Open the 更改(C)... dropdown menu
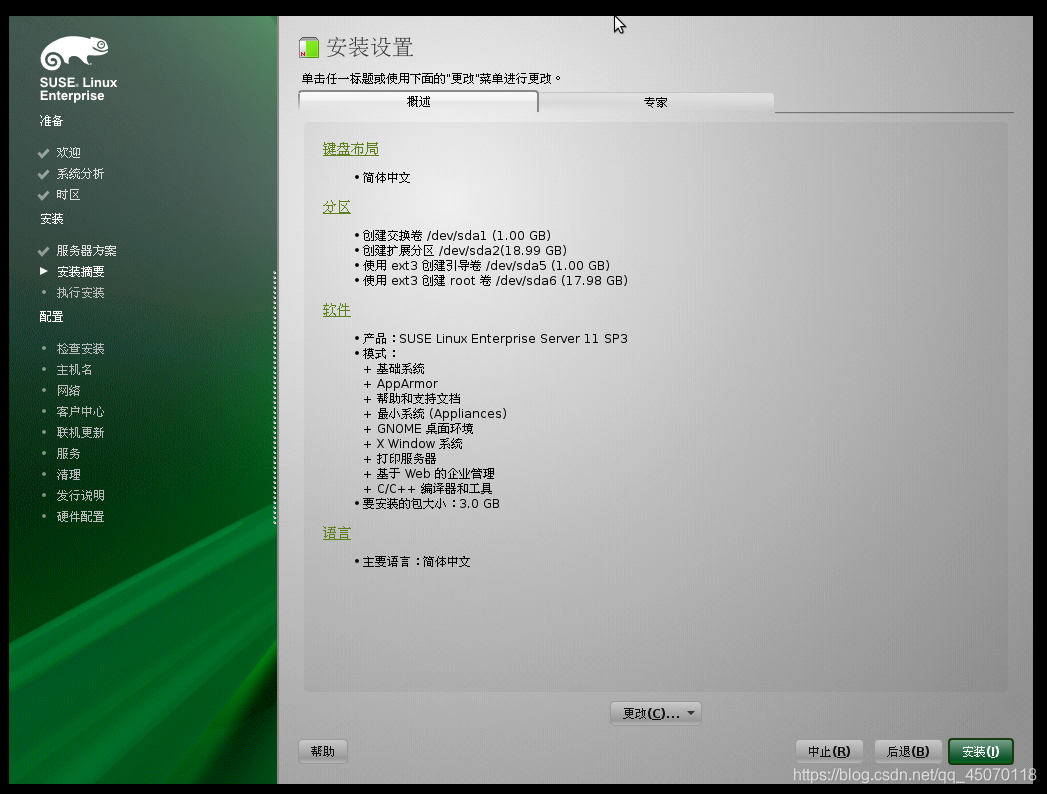The image size is (1047, 794). tap(656, 713)
